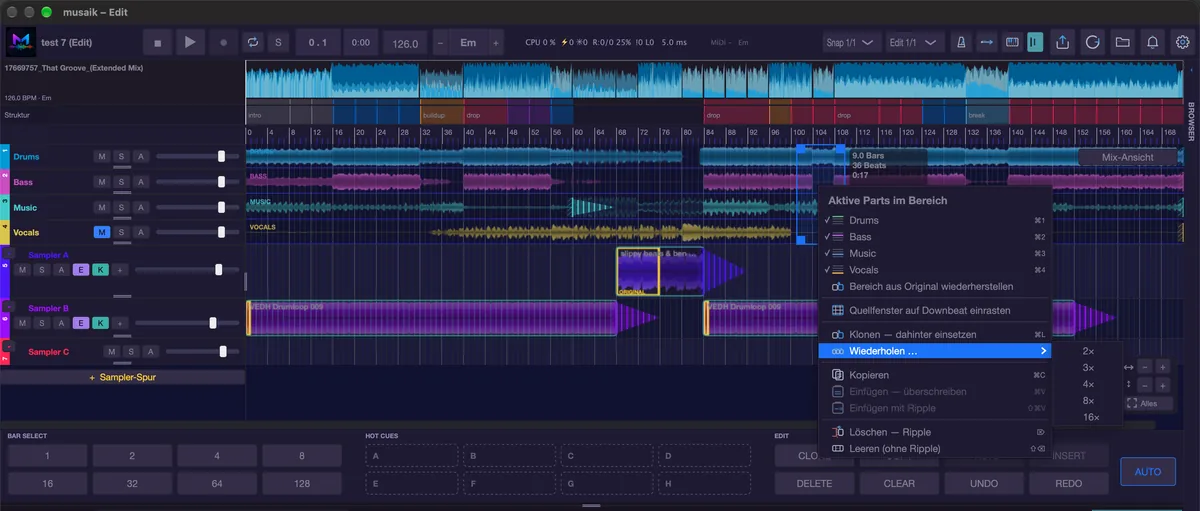The image size is (1200, 511).
Task: Choose Leeren (ohne Ripple)
Action: click(934, 449)
